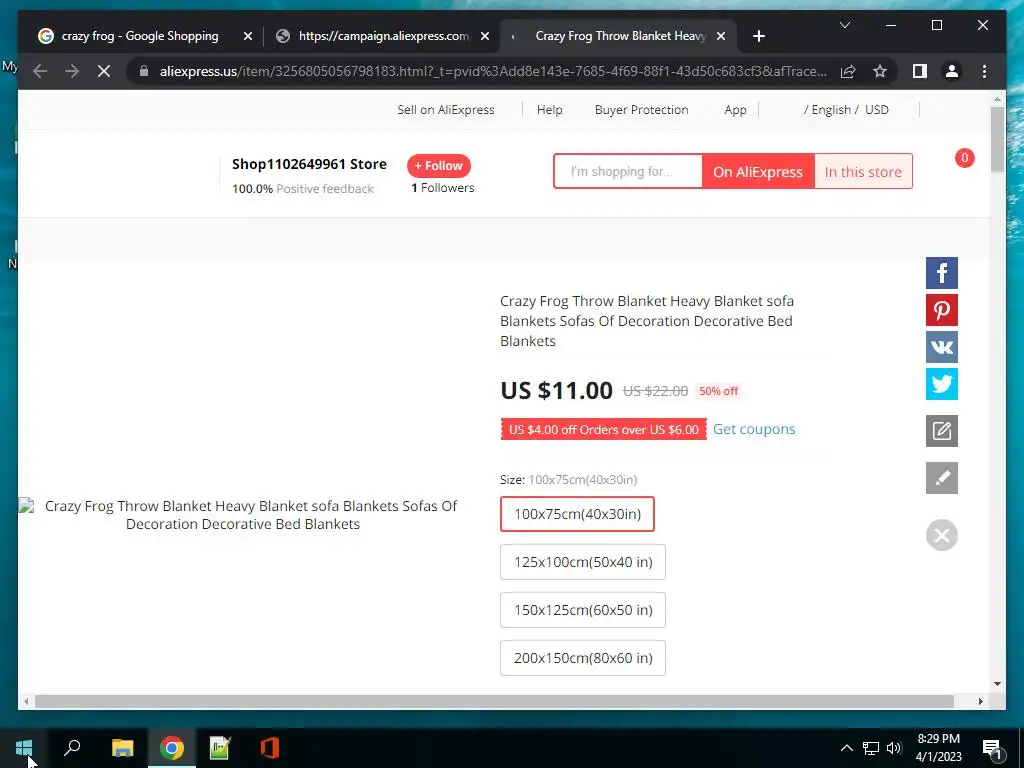
Task: Click horizontal scrollbar right arrow
Action: click(980, 701)
